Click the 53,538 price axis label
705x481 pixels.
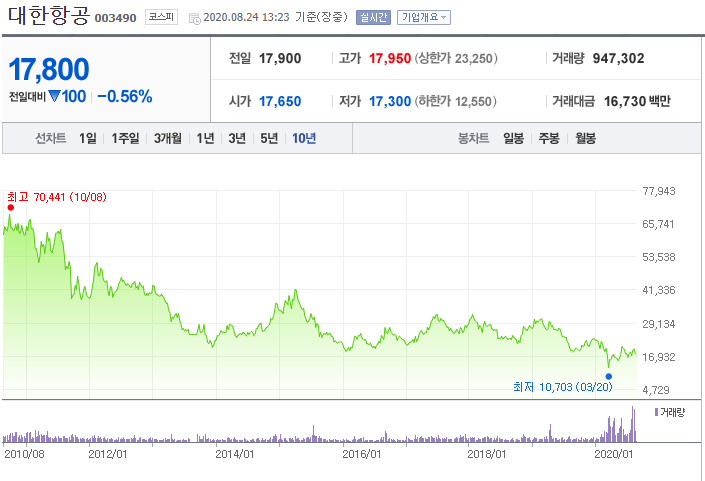659,257
